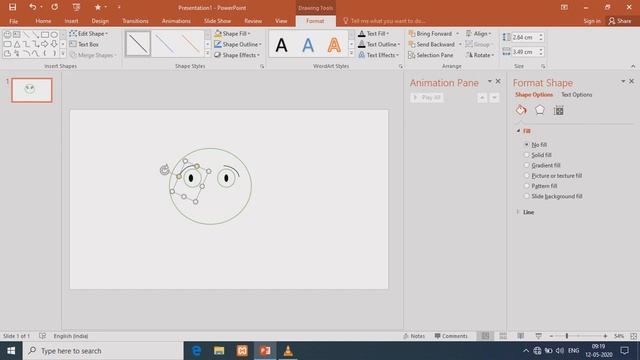Image resolution: width=640 pixels, height=360 pixels.
Task: Click the shape height input field
Action: tap(524, 37)
